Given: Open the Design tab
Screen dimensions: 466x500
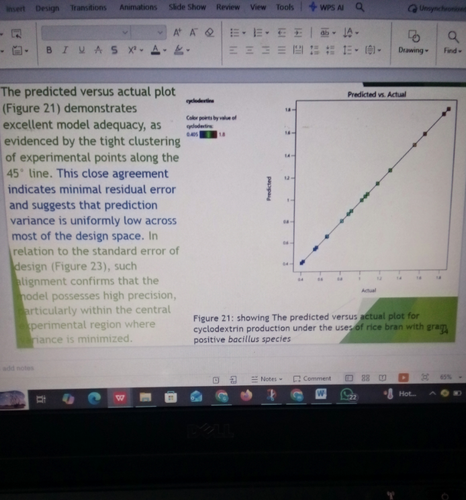Looking at the screenshot, I should (47, 8).
